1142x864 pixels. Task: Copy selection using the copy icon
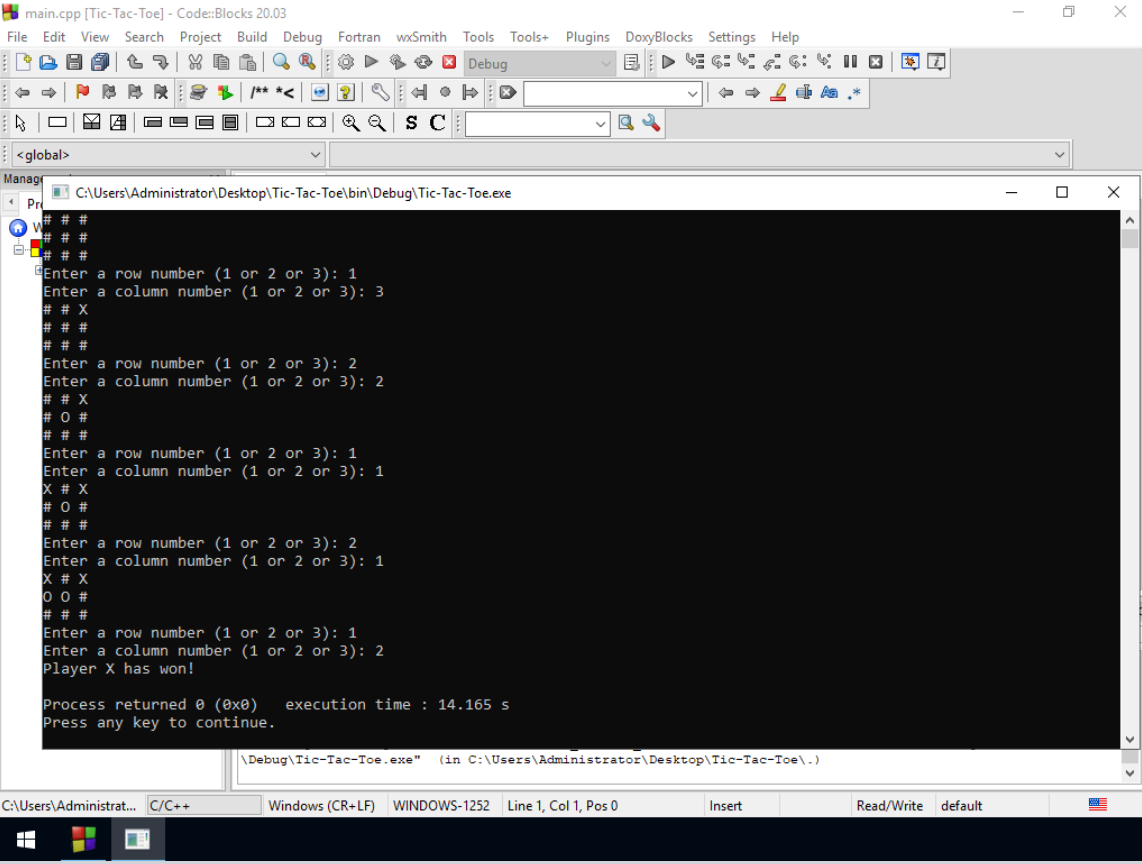[x=221, y=63]
